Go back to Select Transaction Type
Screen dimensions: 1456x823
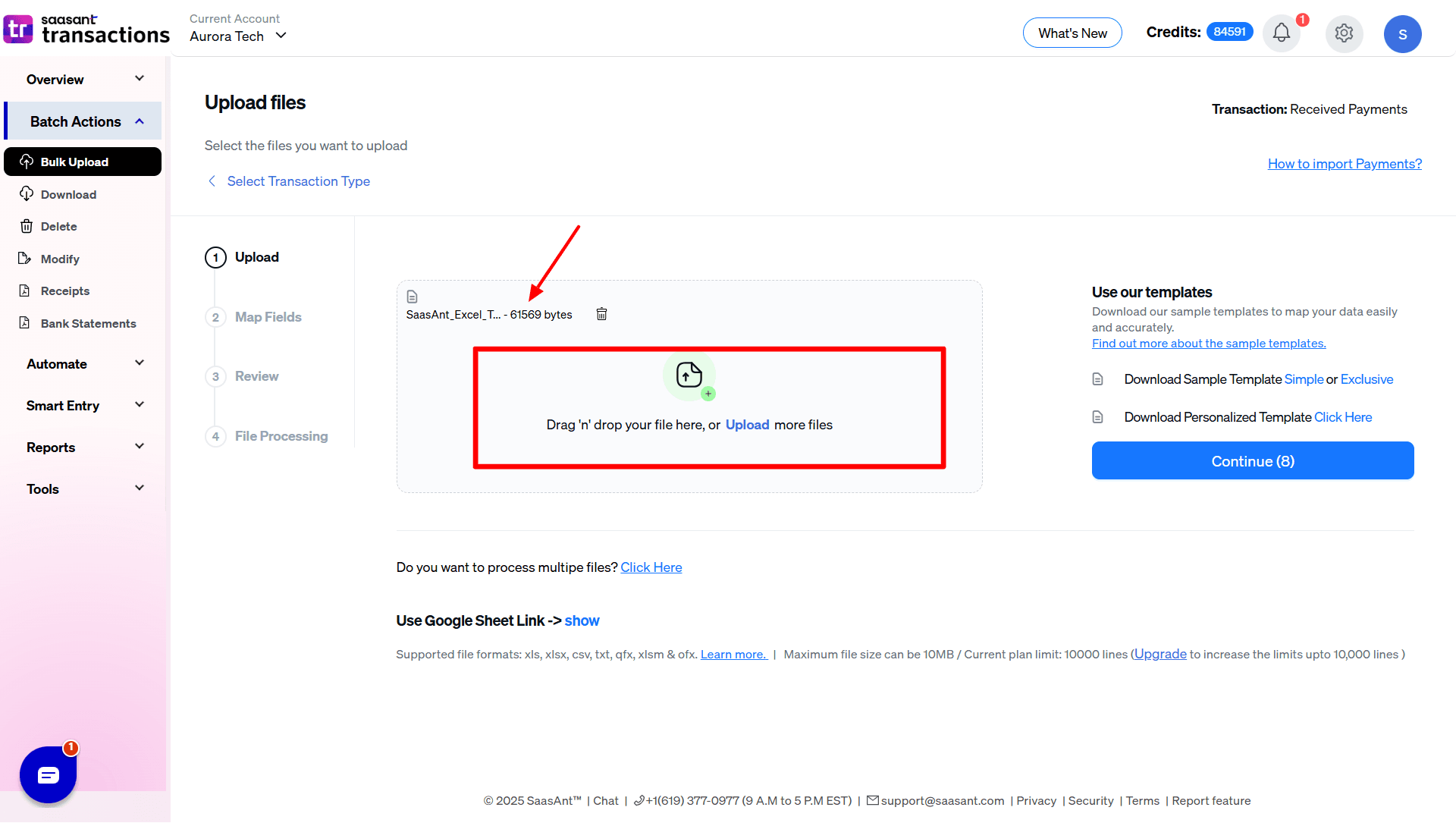[x=298, y=181]
